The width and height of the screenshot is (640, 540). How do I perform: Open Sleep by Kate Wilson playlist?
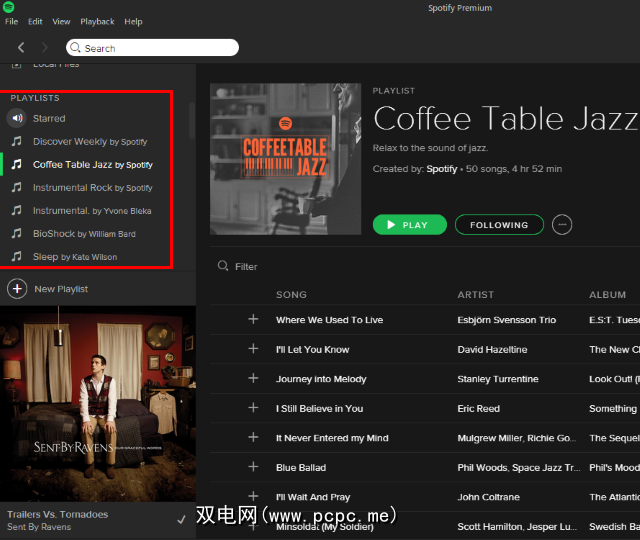(x=75, y=257)
